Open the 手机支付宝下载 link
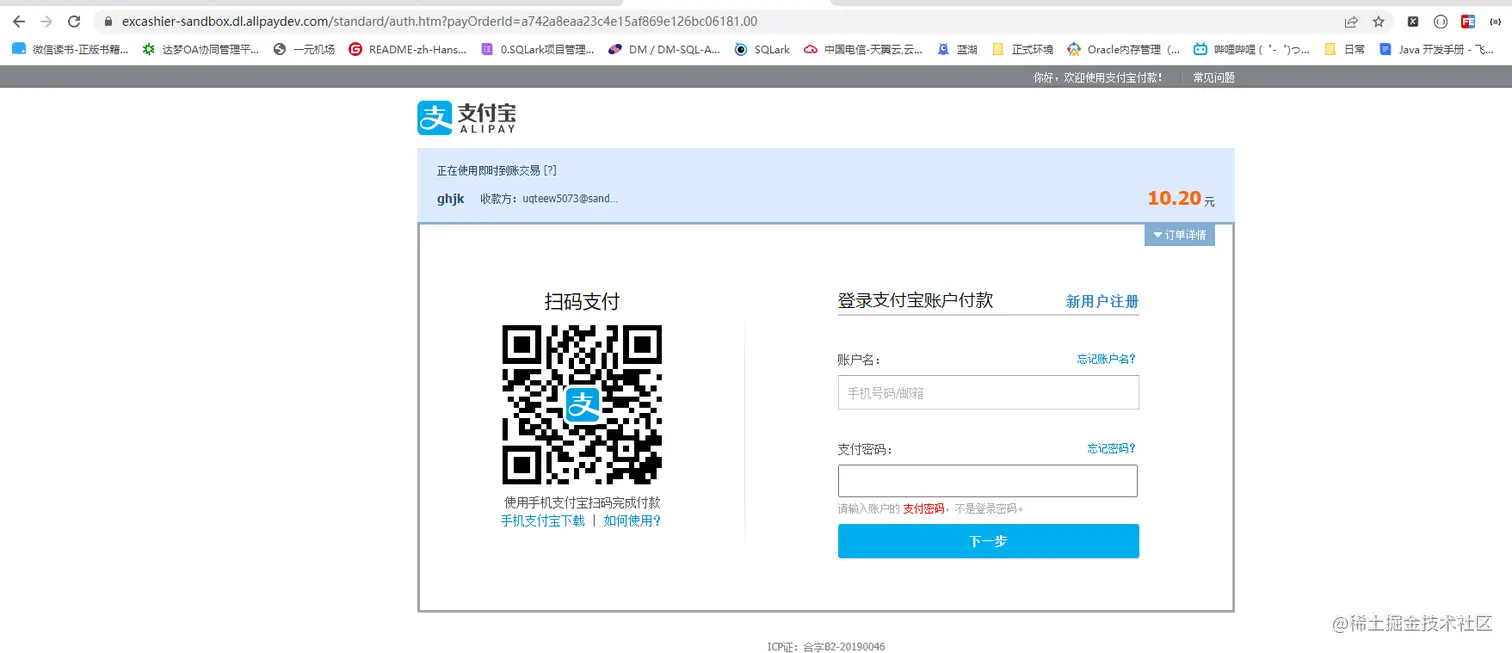 tap(543, 521)
